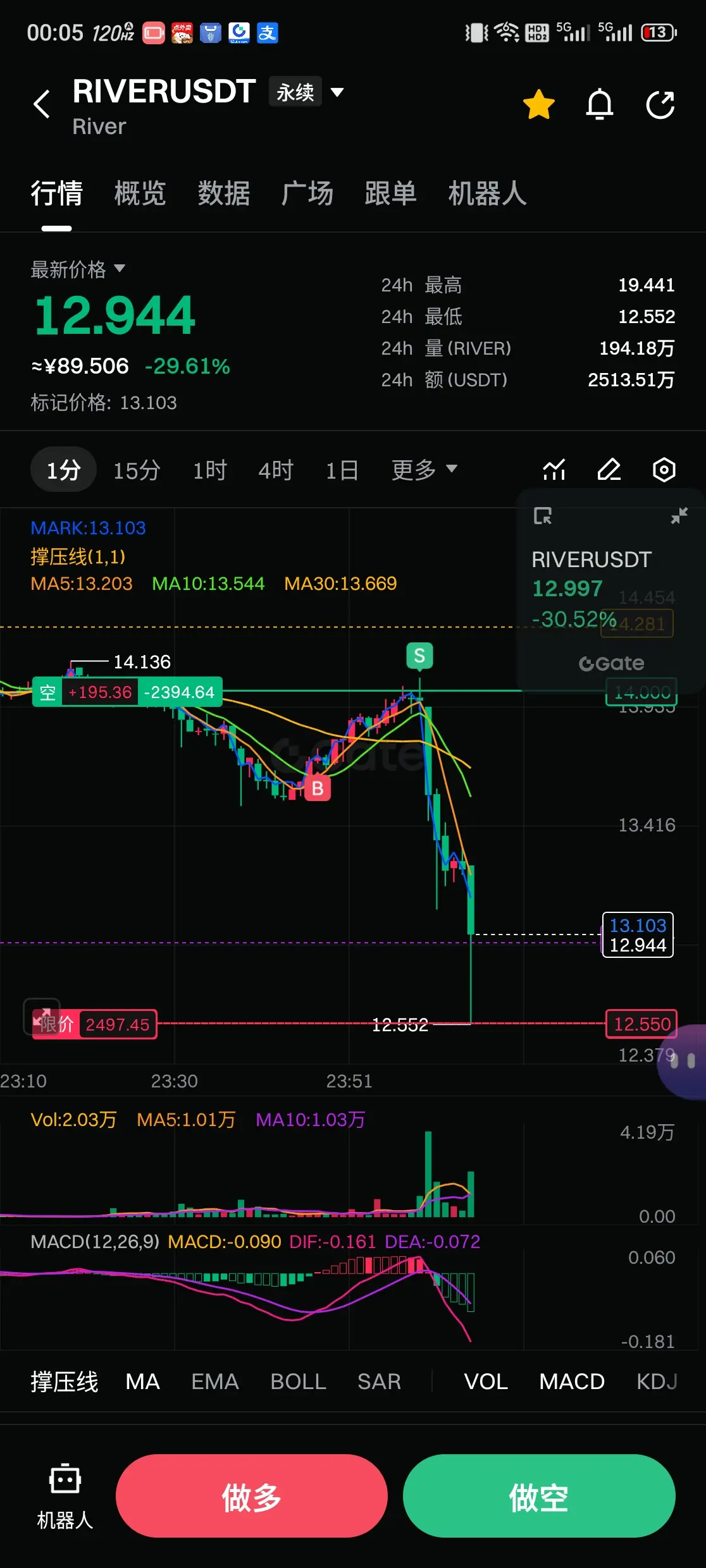This screenshot has width=706, height=1568.
Task: Switch to 跟单 tab
Action: pos(391,193)
